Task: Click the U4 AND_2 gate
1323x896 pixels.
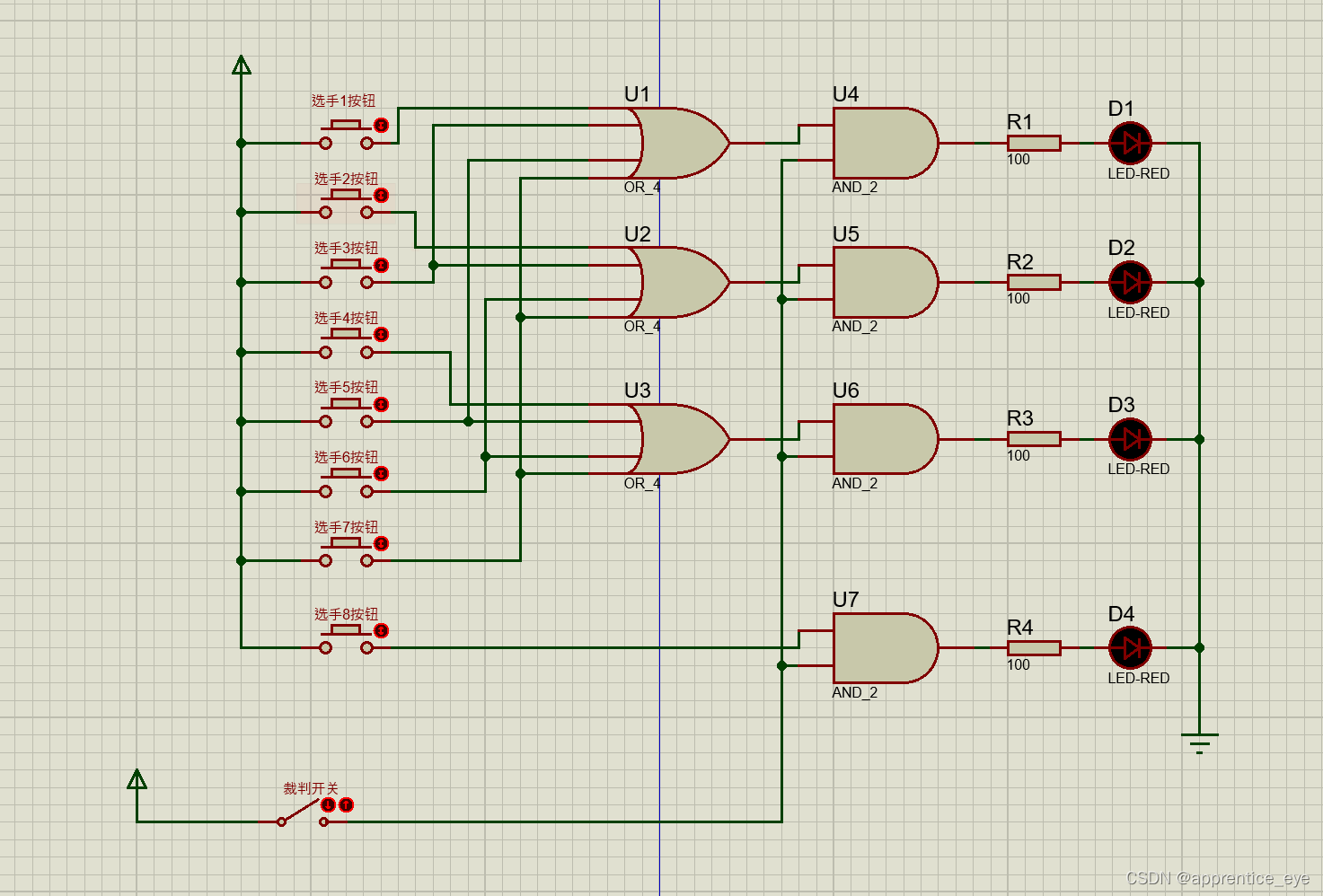Action: click(886, 143)
